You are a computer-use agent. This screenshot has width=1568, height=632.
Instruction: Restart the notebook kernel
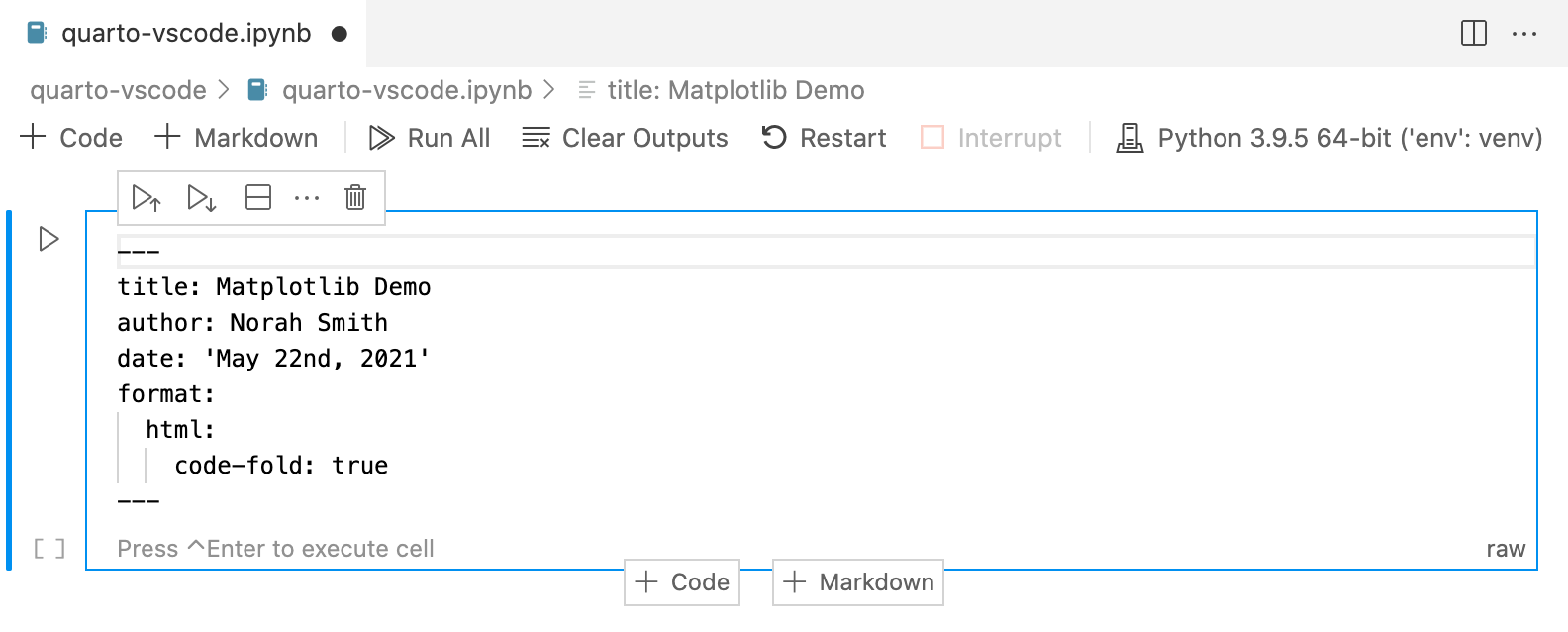tap(824, 138)
